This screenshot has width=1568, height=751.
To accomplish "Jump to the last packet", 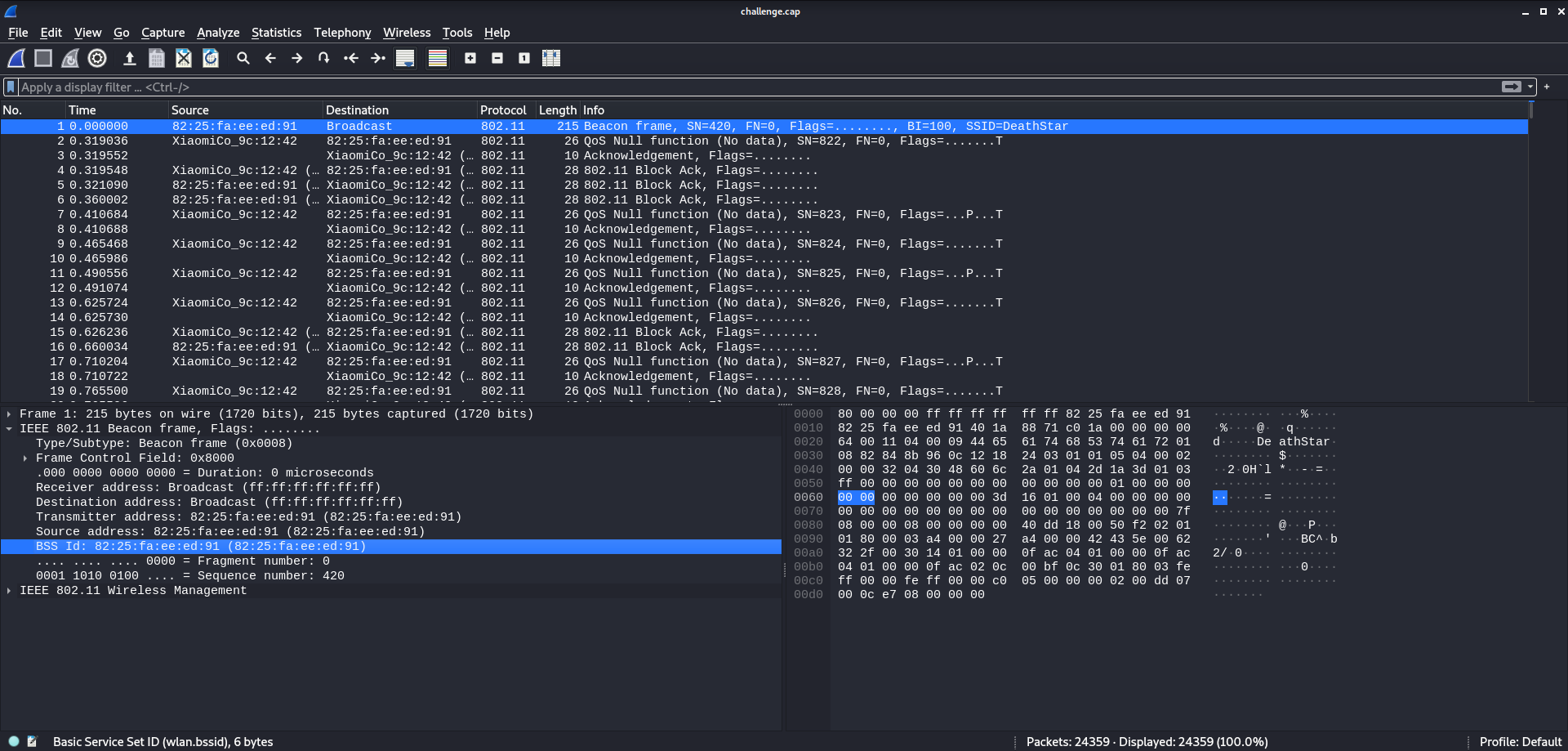I will point(378,58).
